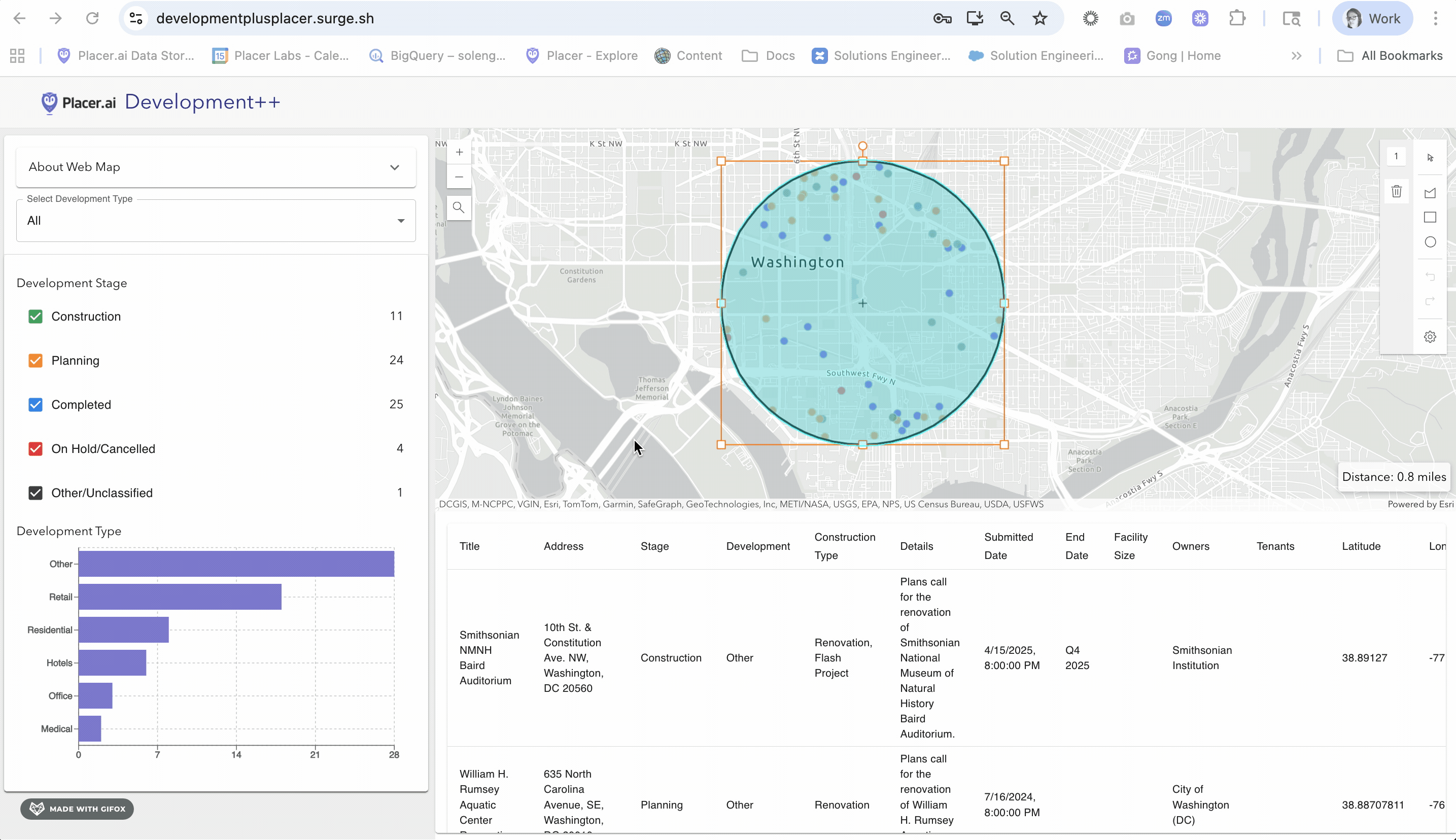Open the map search tool
Screen dimensions: 1456x840
click(459, 207)
